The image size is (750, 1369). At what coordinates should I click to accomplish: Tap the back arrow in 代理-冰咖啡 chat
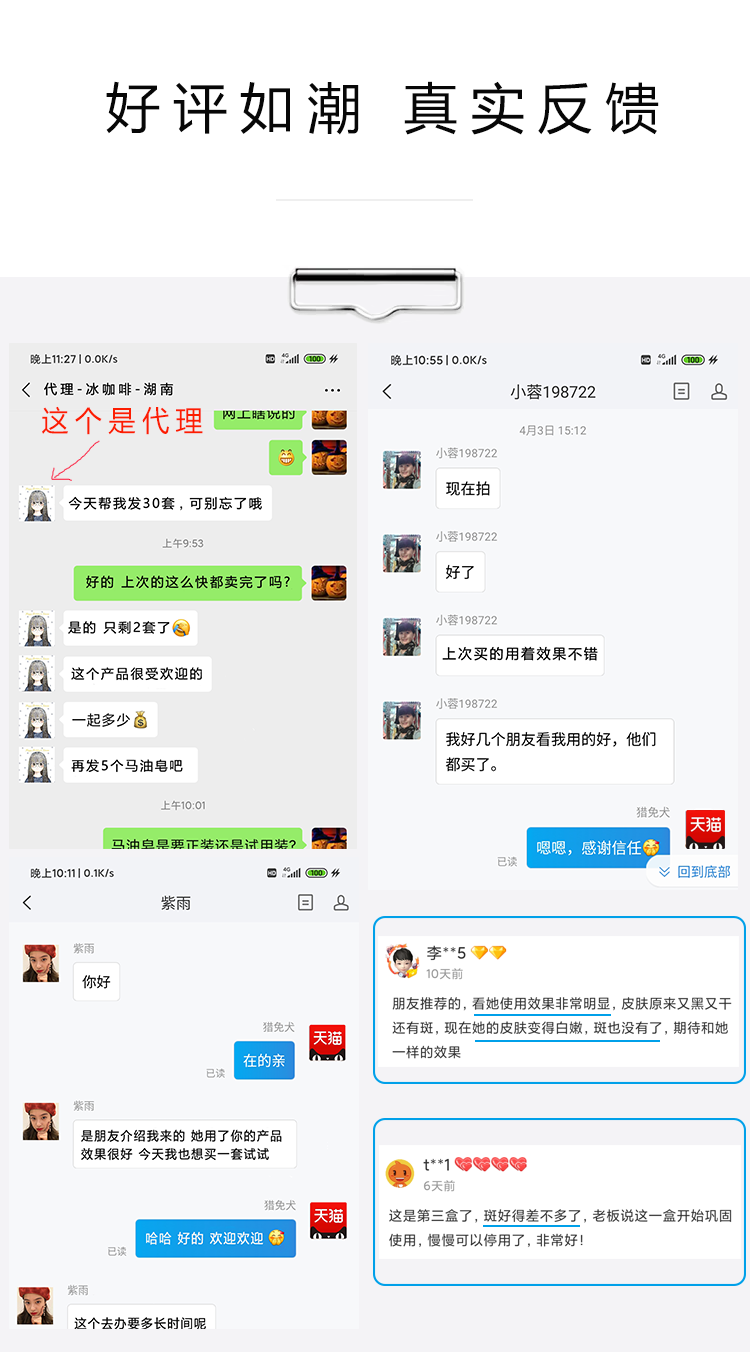26,390
